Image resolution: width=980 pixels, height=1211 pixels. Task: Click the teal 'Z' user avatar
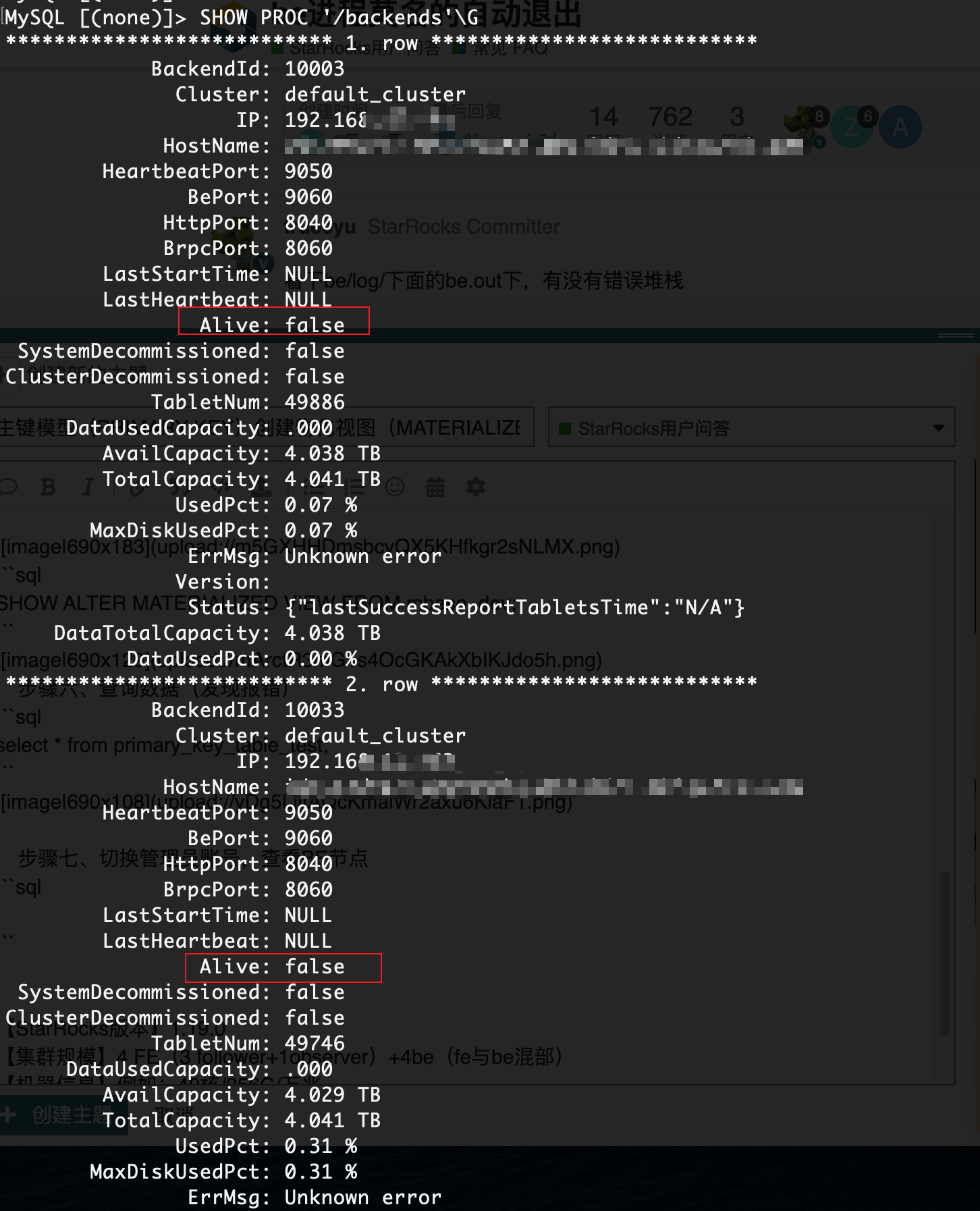coord(852,127)
